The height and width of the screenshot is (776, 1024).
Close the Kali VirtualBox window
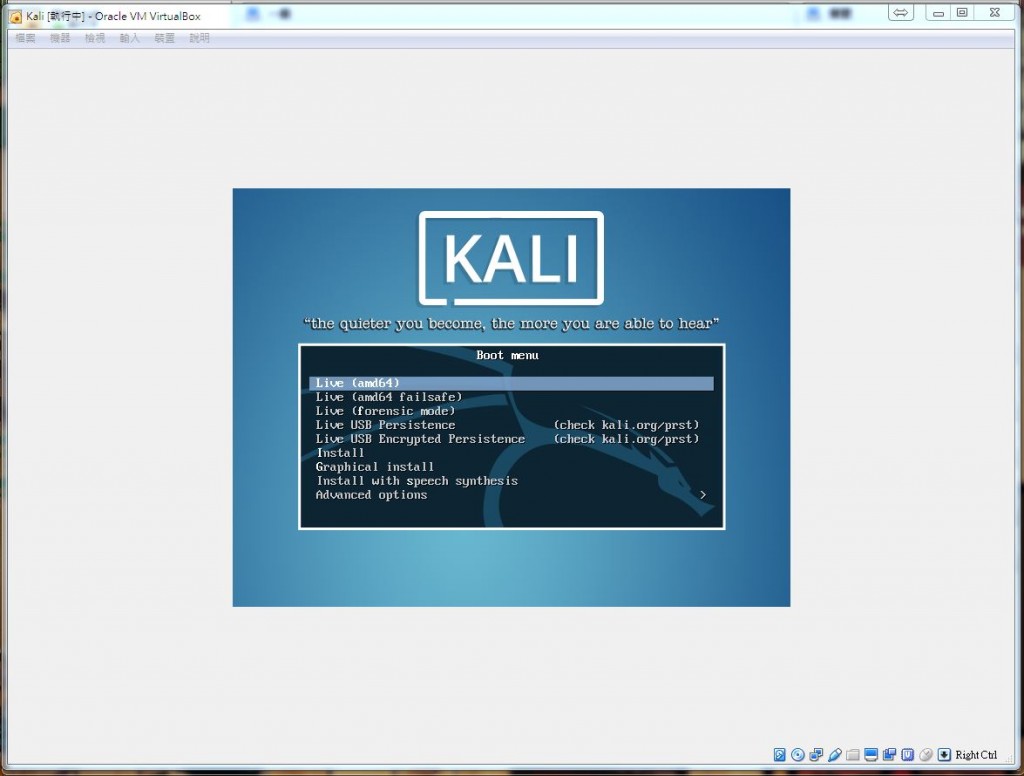point(995,12)
